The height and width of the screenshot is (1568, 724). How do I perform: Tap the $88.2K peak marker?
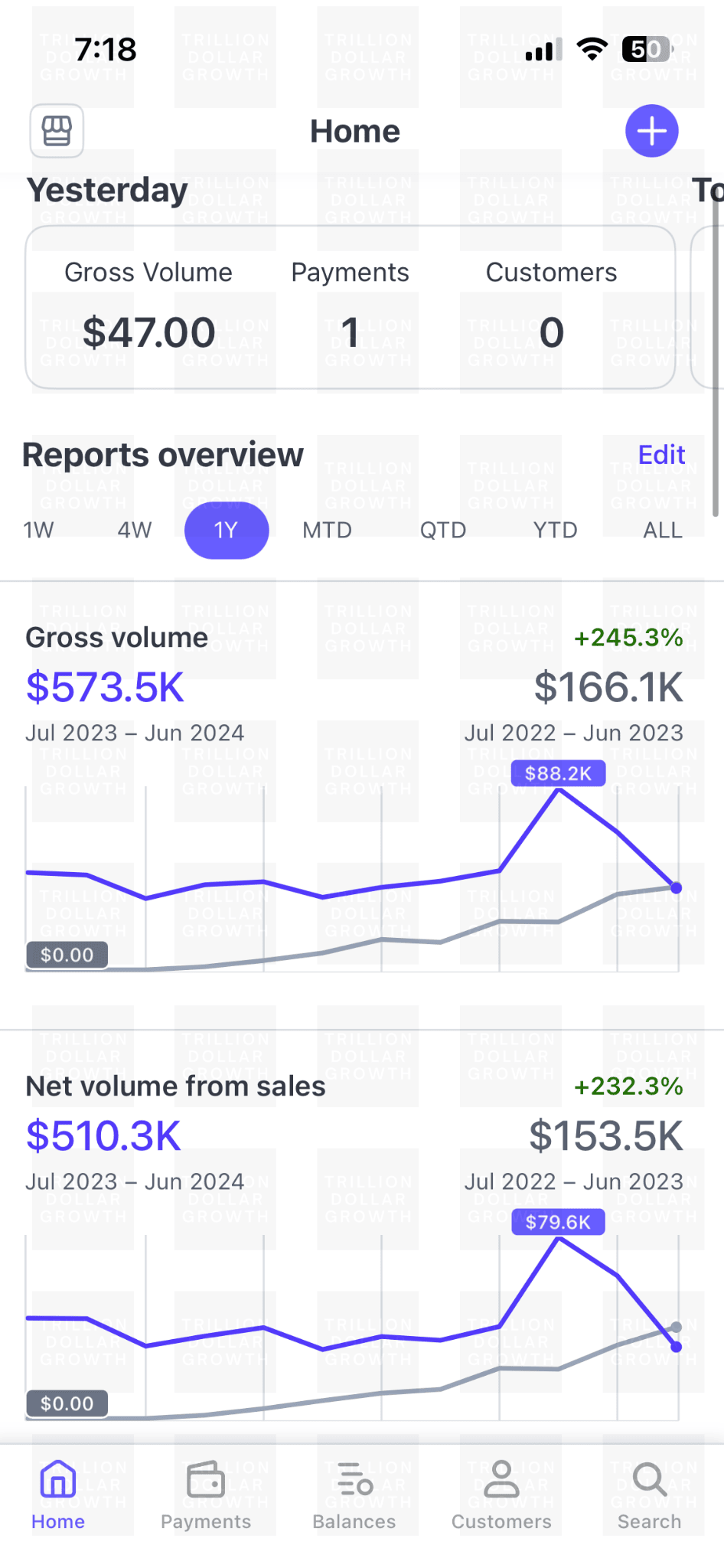[x=558, y=773]
